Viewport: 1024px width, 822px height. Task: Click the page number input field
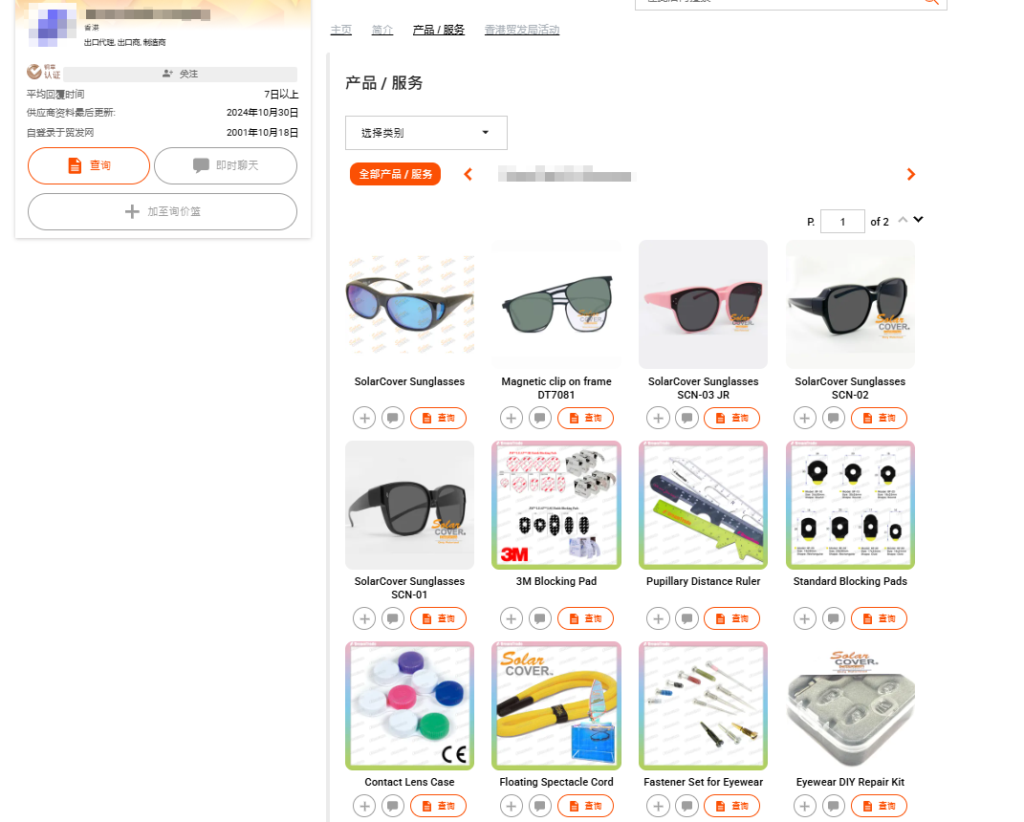coord(842,222)
